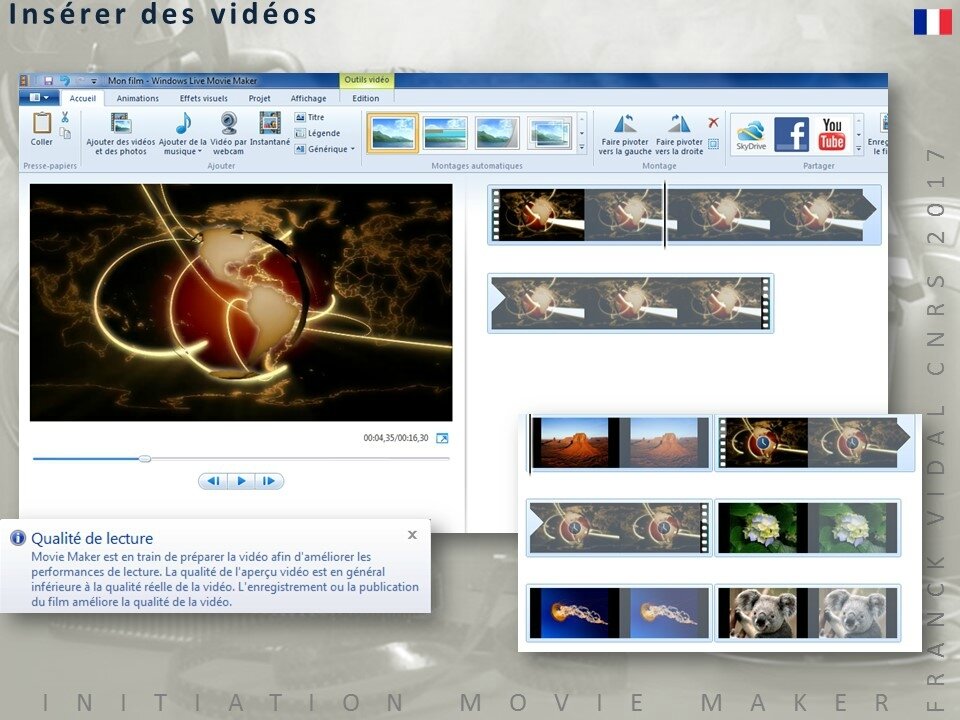Open the Ajouter de la musique dropdown
Image resolution: width=960 pixels, height=720 pixels.
tap(182, 133)
